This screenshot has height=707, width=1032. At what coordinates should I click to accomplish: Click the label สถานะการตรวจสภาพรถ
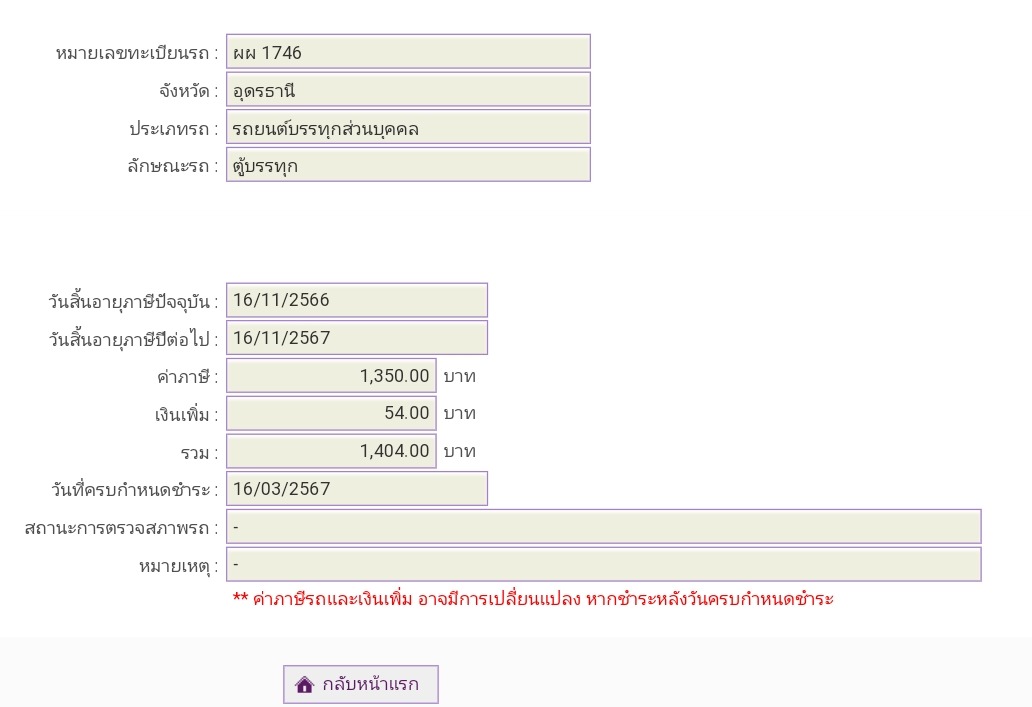121,529
